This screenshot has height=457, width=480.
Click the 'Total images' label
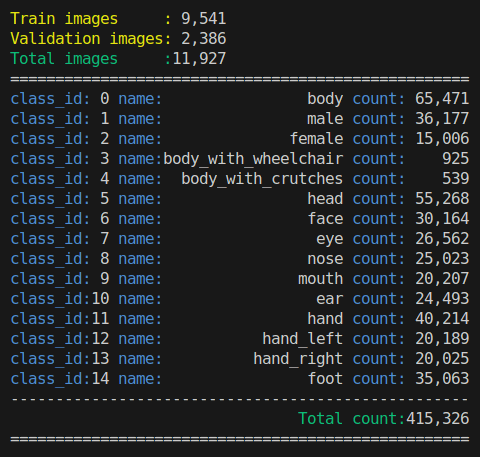coord(64,59)
